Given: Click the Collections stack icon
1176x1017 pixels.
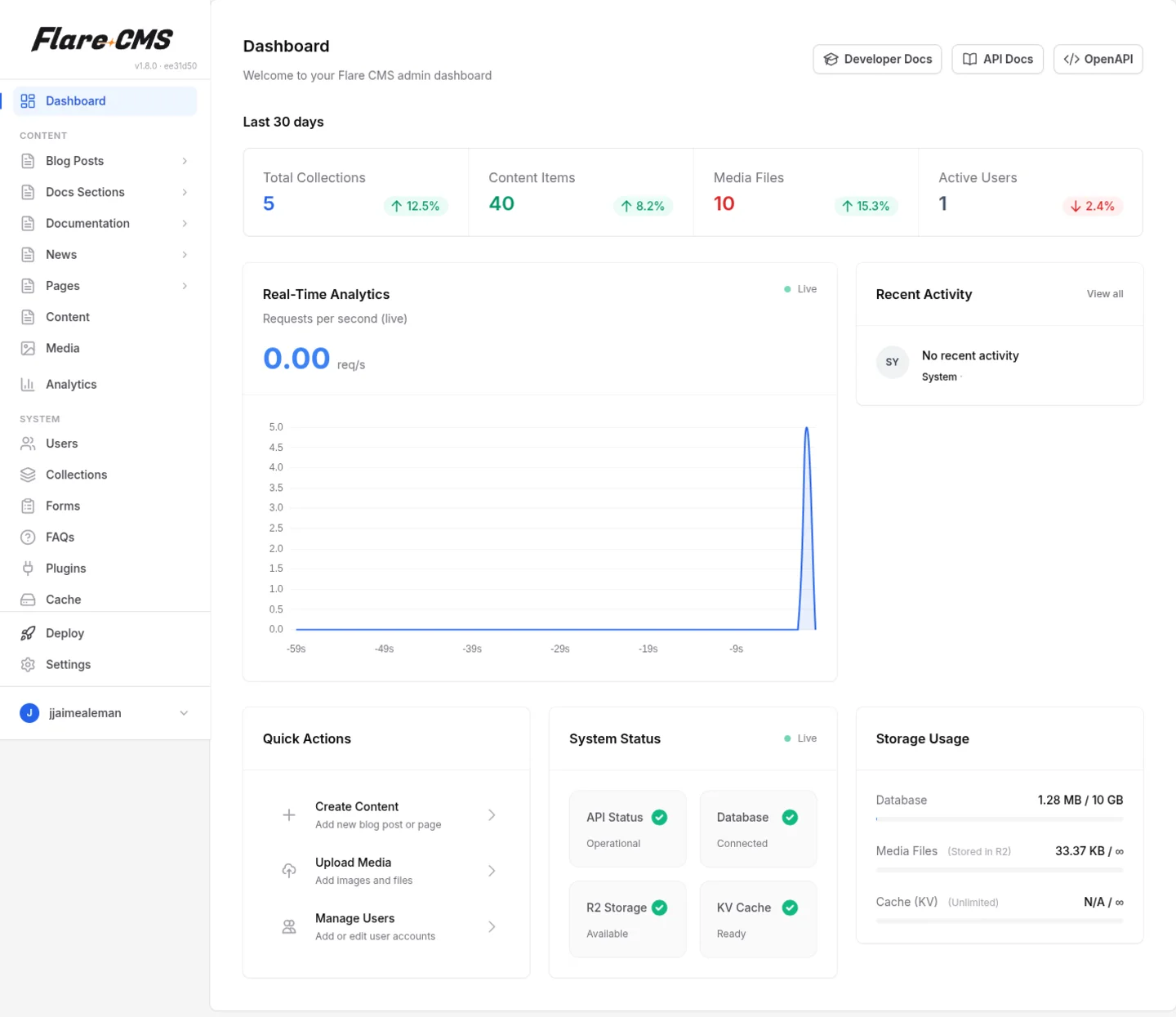Looking at the screenshot, I should 29,475.
